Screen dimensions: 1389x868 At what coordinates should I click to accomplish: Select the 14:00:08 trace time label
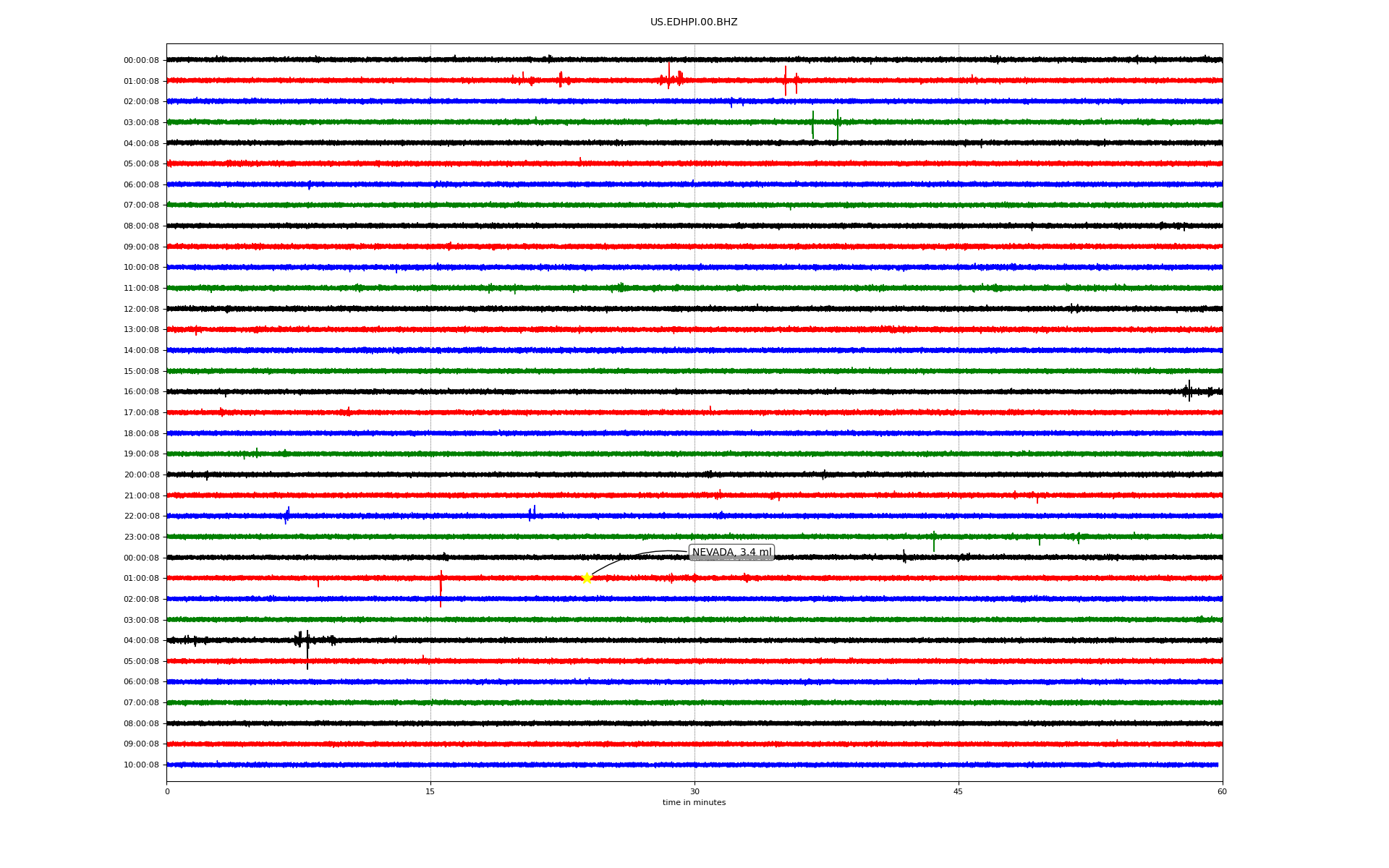(x=141, y=351)
